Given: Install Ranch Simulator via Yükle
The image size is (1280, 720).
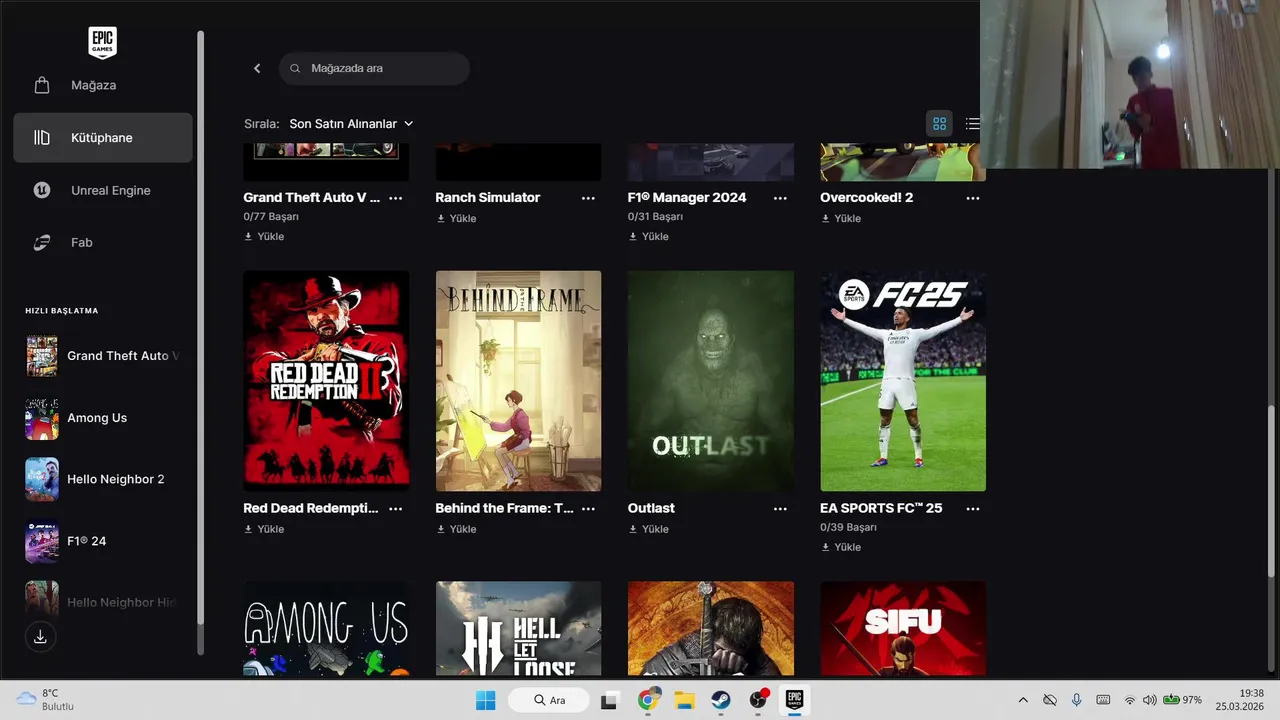Looking at the screenshot, I should [456, 218].
